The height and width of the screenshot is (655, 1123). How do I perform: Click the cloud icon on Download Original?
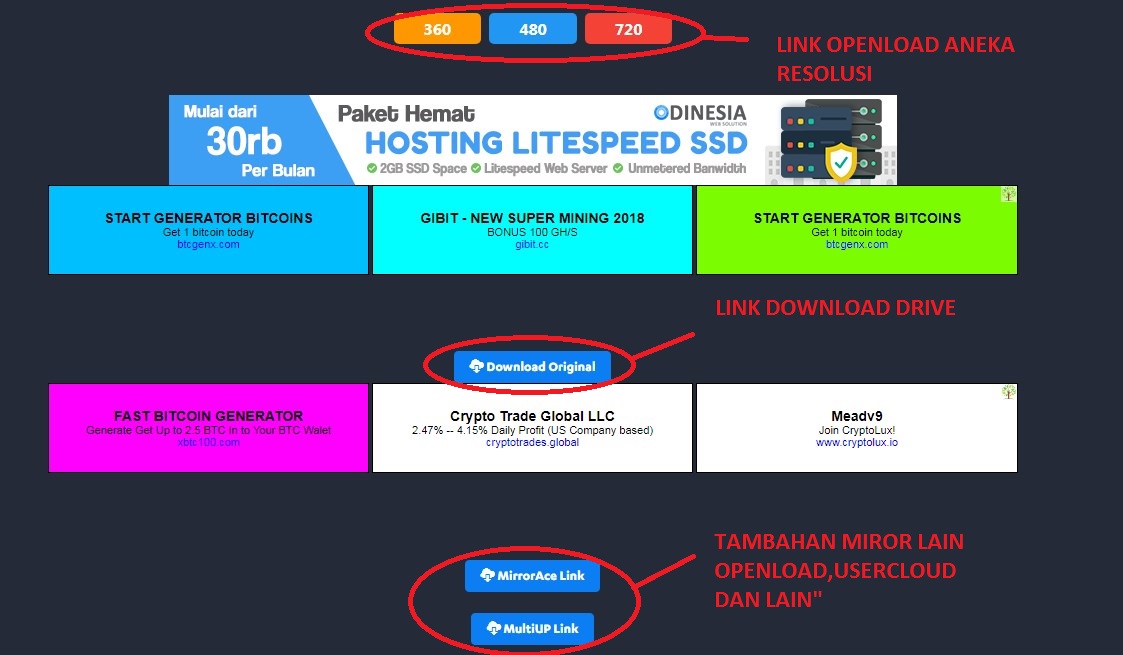pyautogui.click(x=476, y=367)
